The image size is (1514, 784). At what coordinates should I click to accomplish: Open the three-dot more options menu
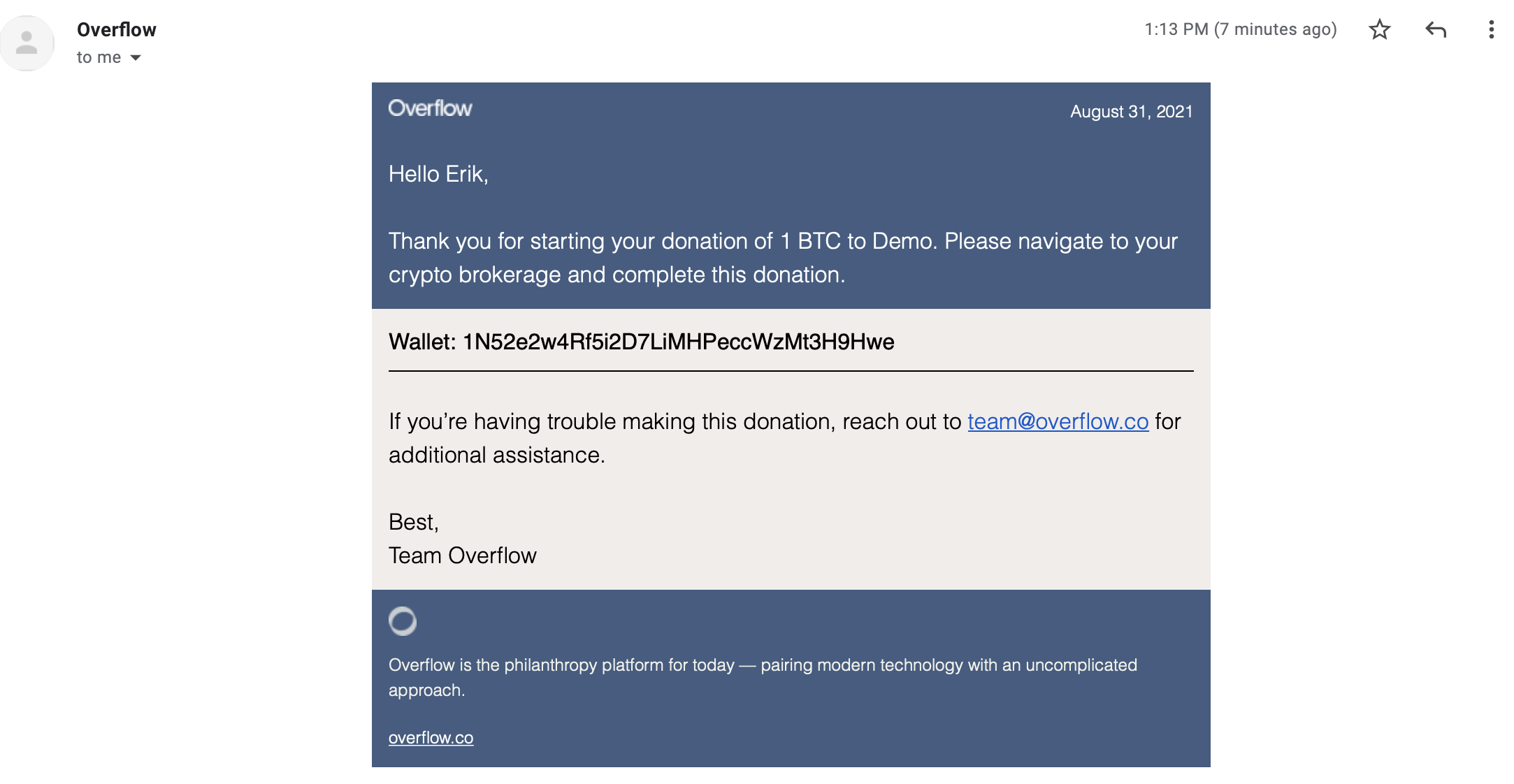(x=1491, y=29)
